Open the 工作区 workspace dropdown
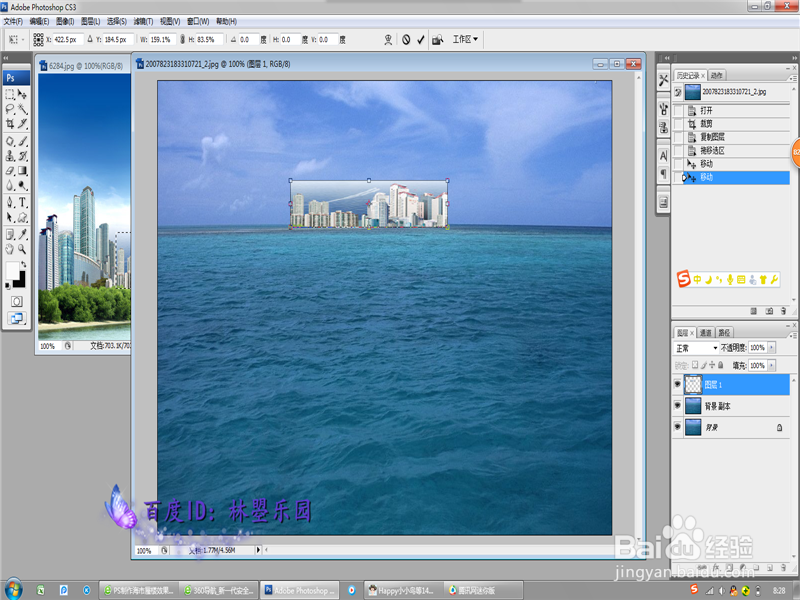 465,39
